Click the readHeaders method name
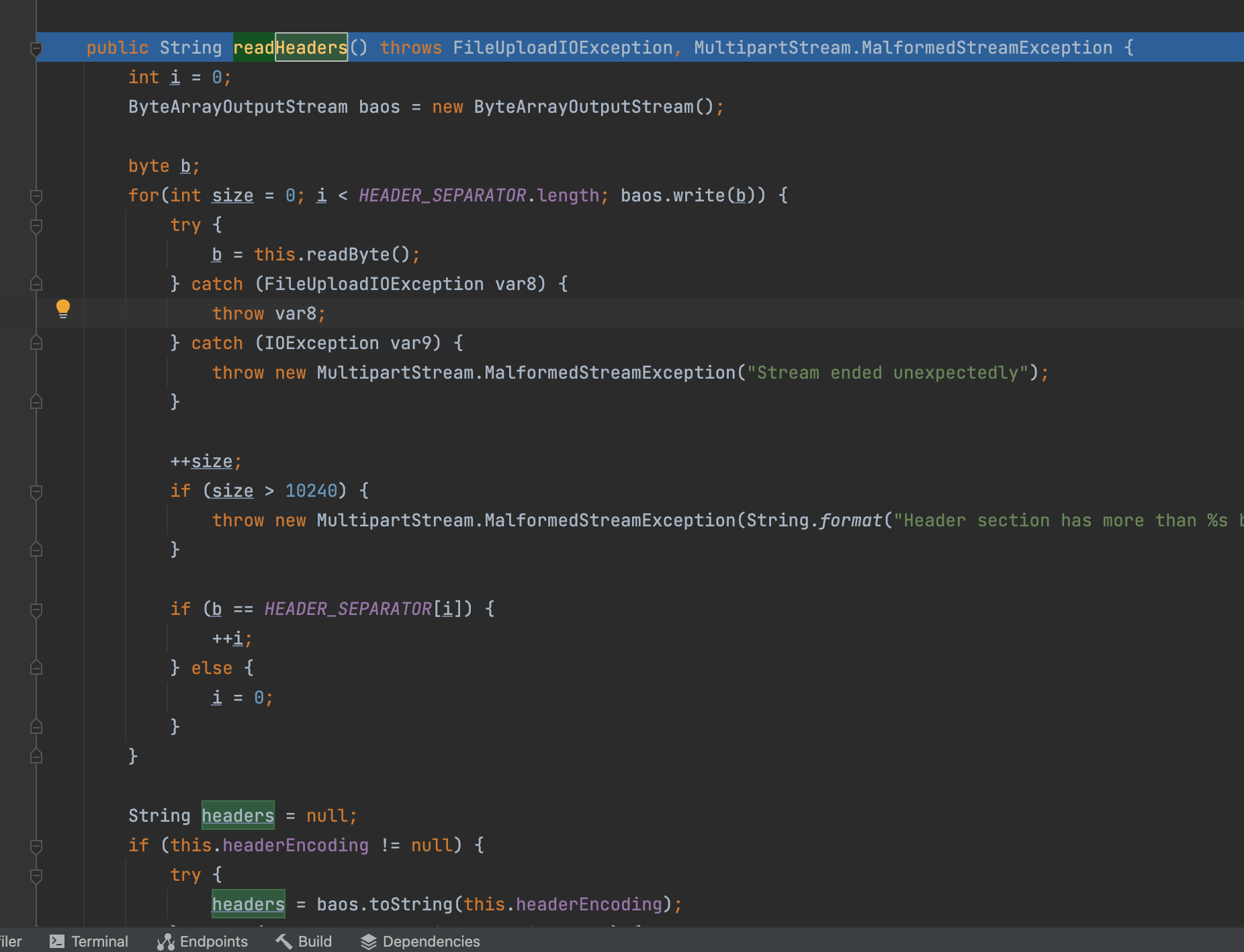The height and width of the screenshot is (952, 1244). pyautogui.click(x=290, y=48)
